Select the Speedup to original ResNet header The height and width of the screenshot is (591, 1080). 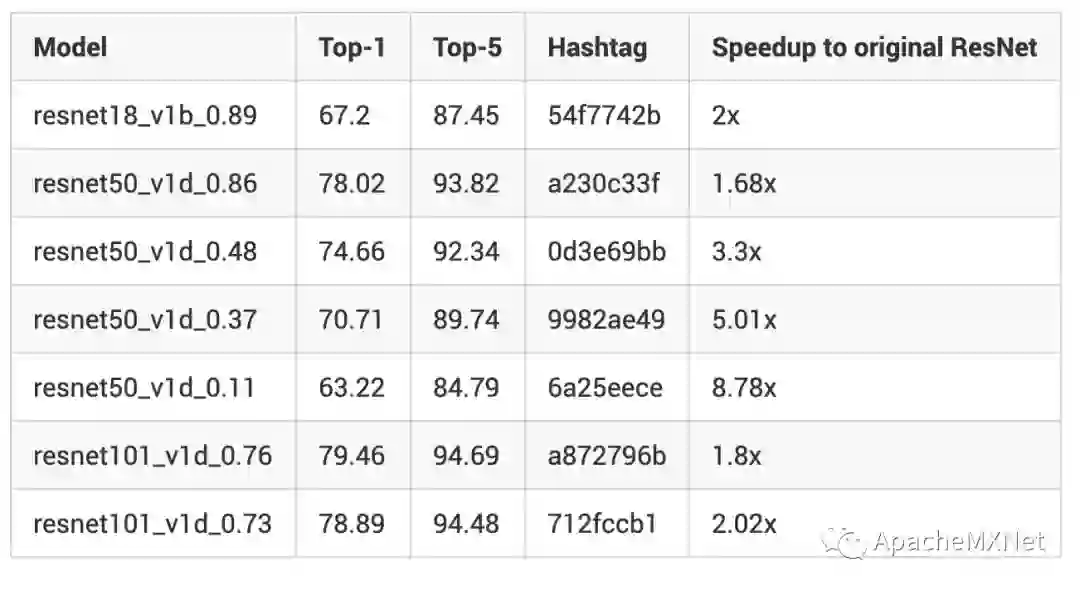pyautogui.click(x=874, y=47)
